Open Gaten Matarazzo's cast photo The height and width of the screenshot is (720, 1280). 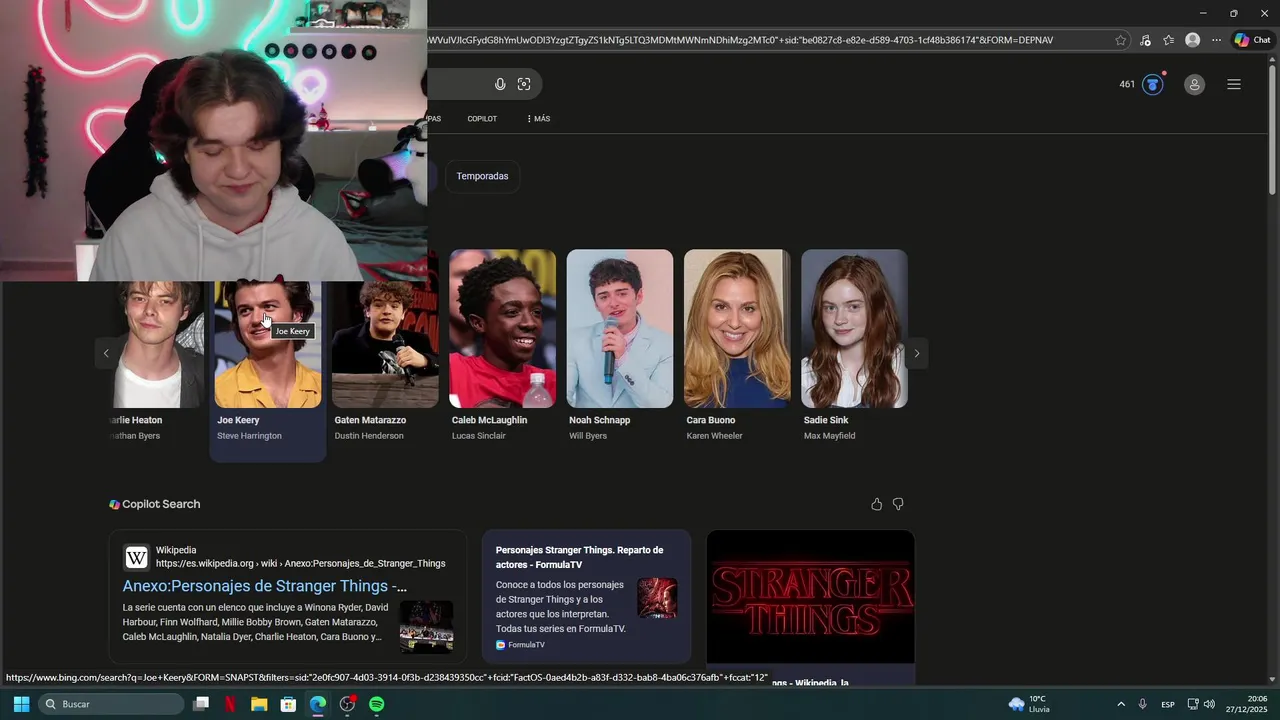(385, 345)
